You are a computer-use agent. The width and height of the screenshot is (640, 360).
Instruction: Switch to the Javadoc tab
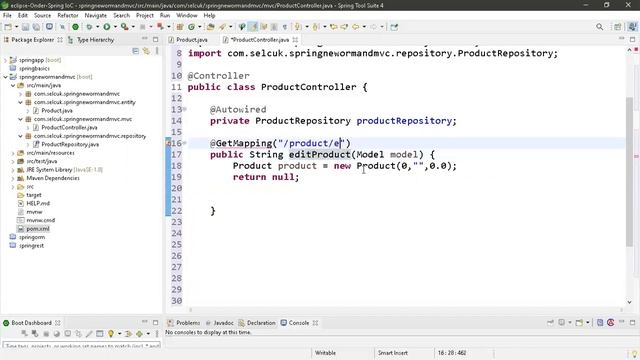click(x=220, y=323)
